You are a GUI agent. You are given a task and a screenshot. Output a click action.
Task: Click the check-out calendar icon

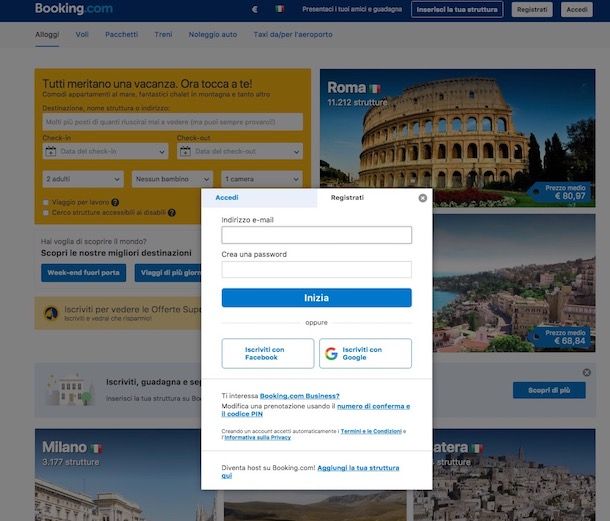click(x=185, y=151)
